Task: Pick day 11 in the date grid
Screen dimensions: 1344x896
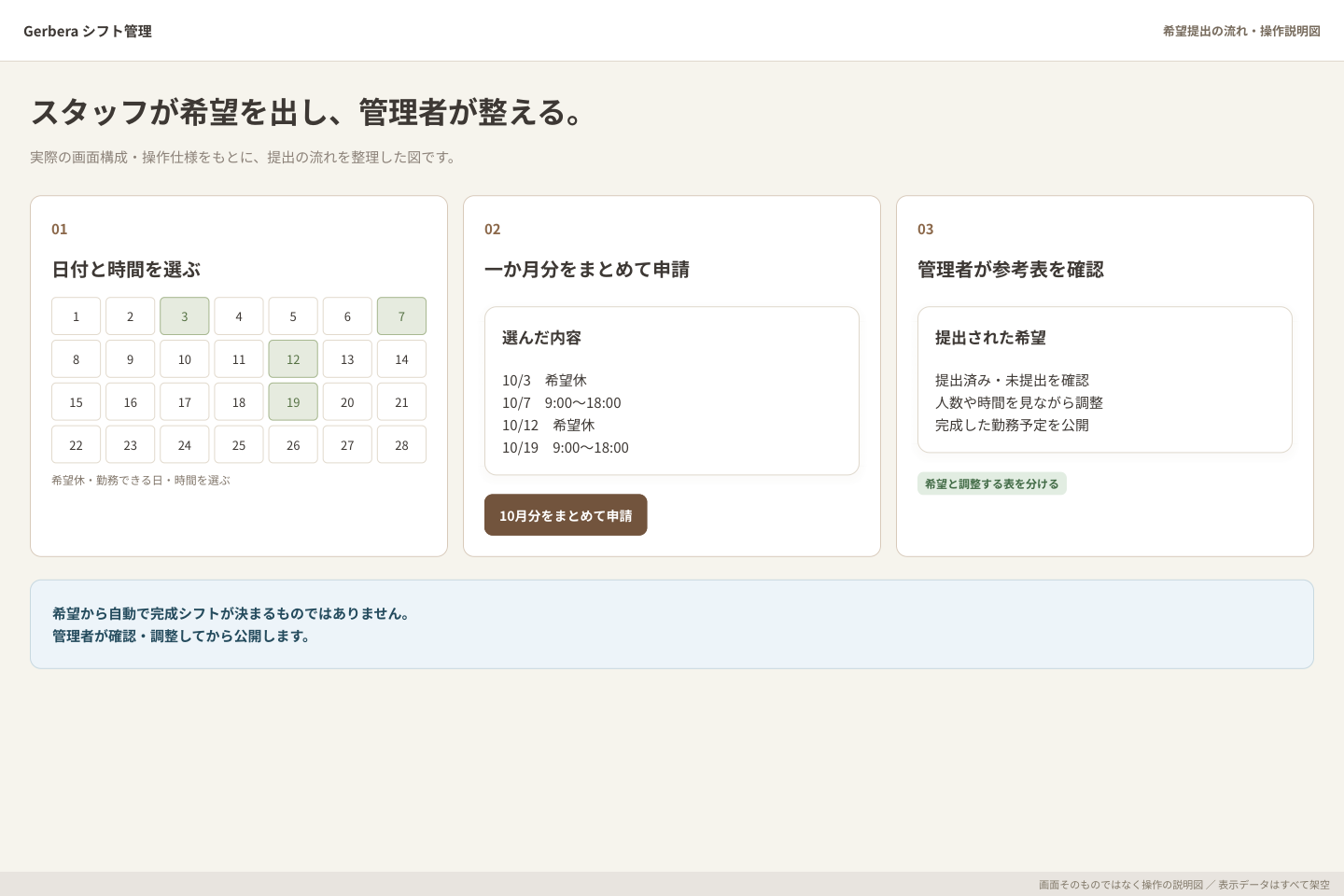Action: tap(239, 359)
